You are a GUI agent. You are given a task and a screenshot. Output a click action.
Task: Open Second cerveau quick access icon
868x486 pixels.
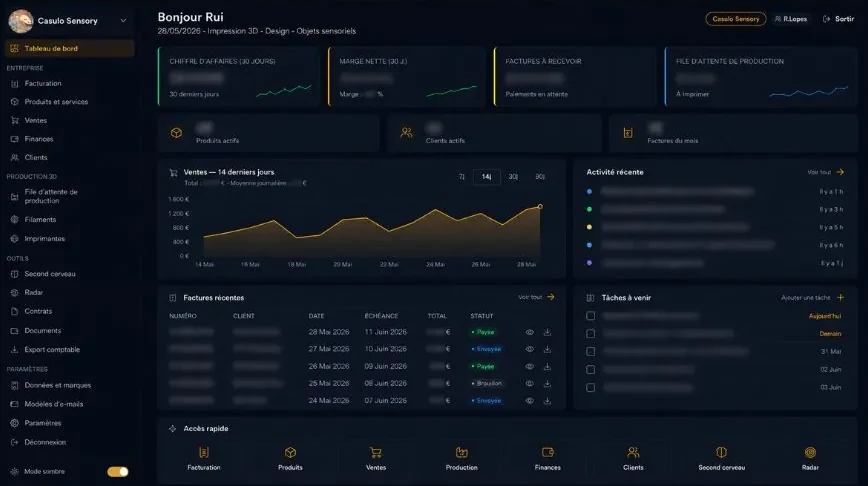click(x=721, y=453)
